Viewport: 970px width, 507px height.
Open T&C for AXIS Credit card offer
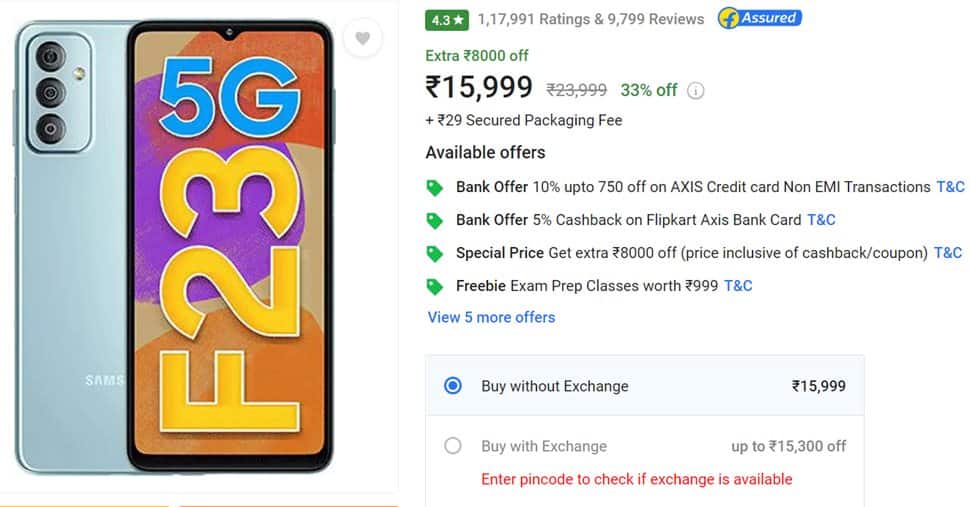(950, 187)
